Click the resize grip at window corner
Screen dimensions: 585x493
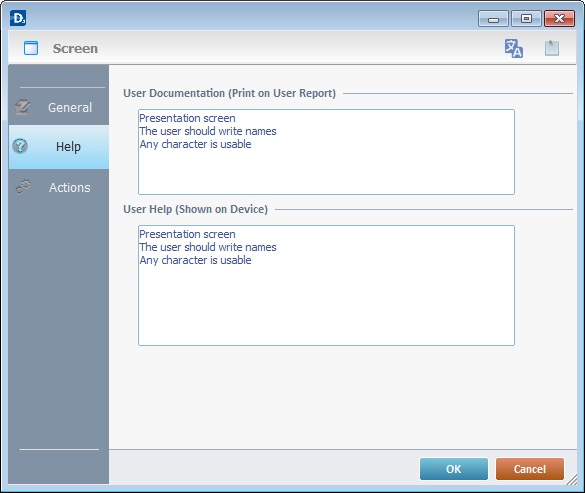point(572,480)
